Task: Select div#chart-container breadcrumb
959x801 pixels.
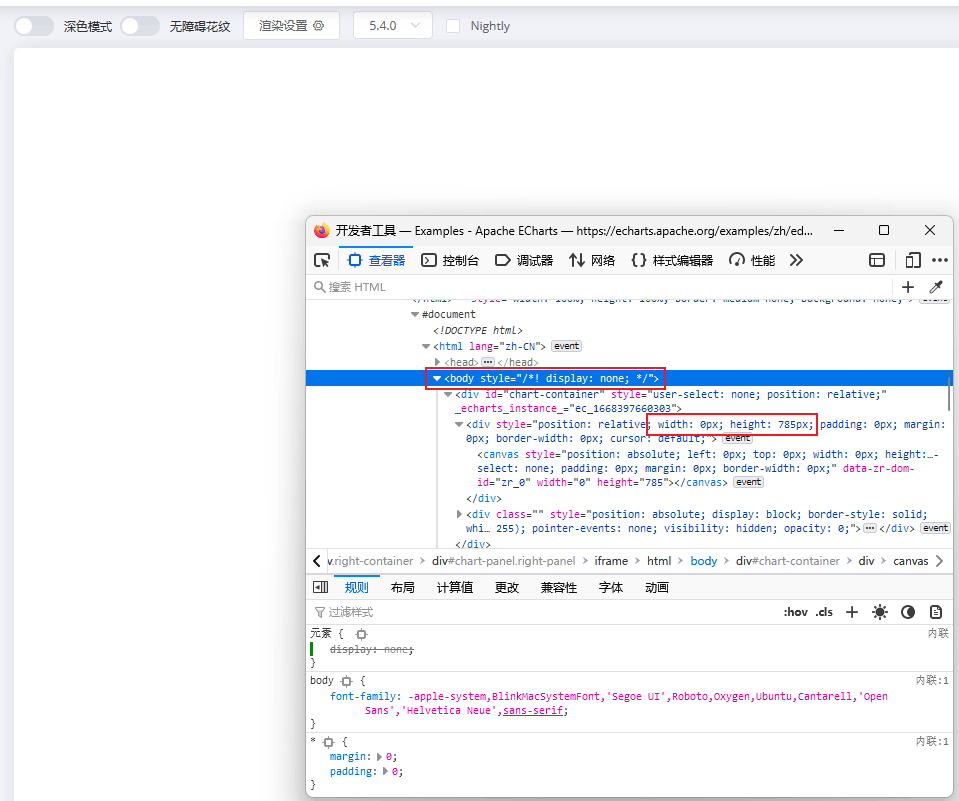Action: point(788,561)
